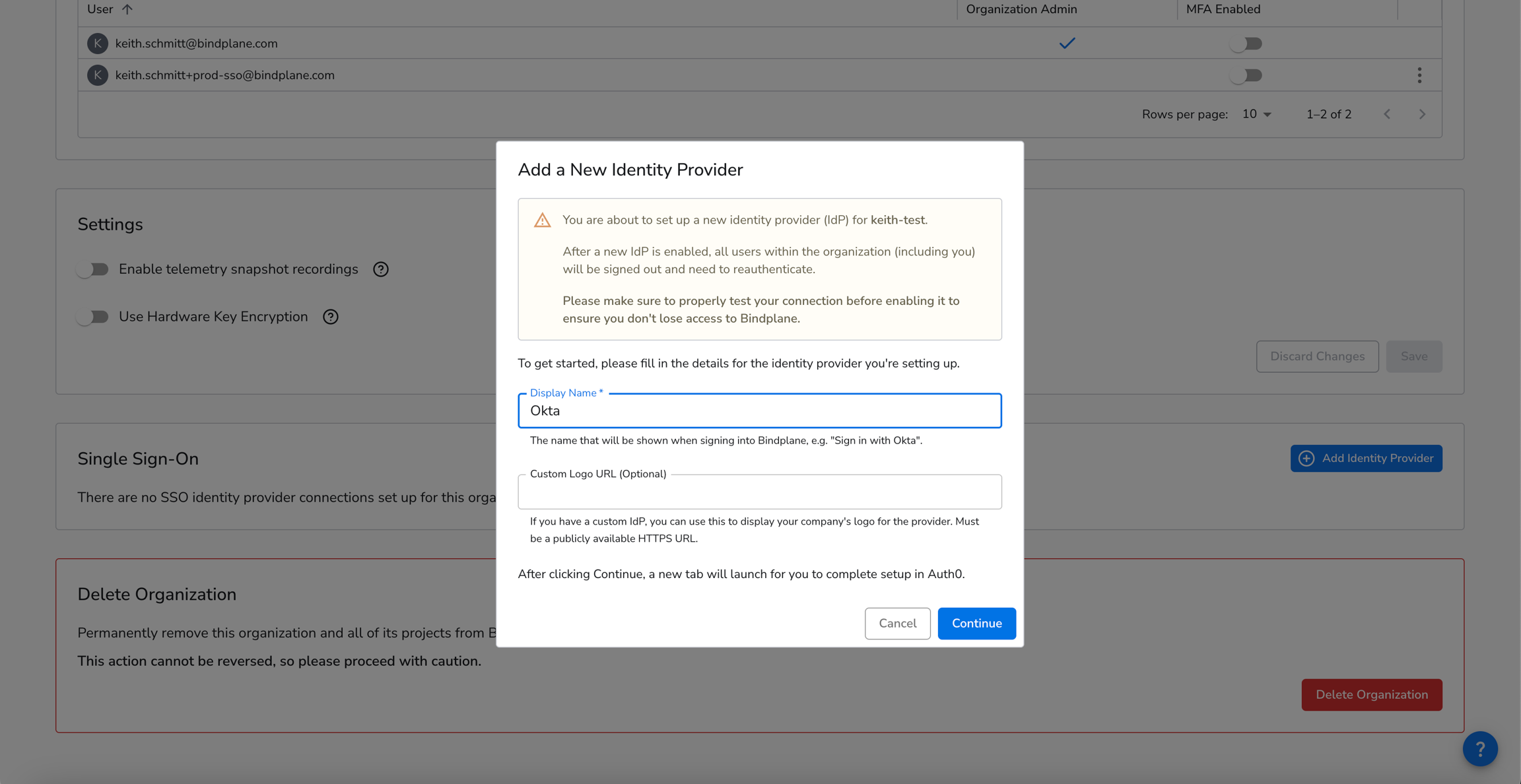Sort the User column by clicking its arrow
The width and height of the screenshot is (1521, 784).
pyautogui.click(x=128, y=9)
